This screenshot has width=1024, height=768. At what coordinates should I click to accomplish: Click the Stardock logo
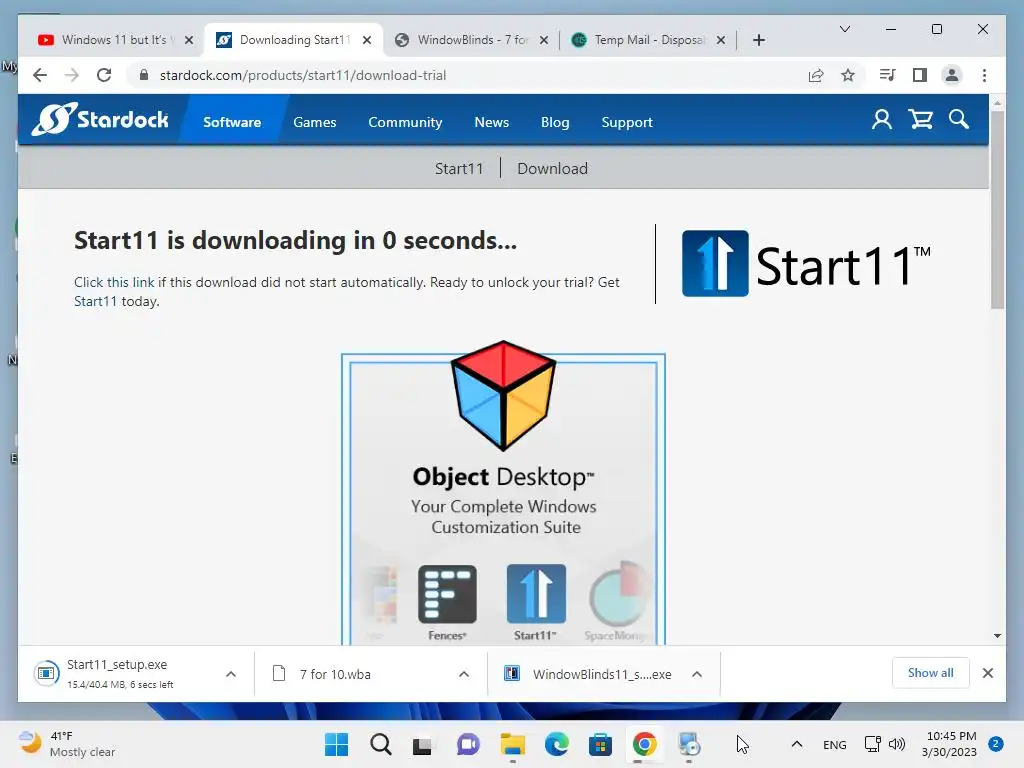pyautogui.click(x=100, y=120)
